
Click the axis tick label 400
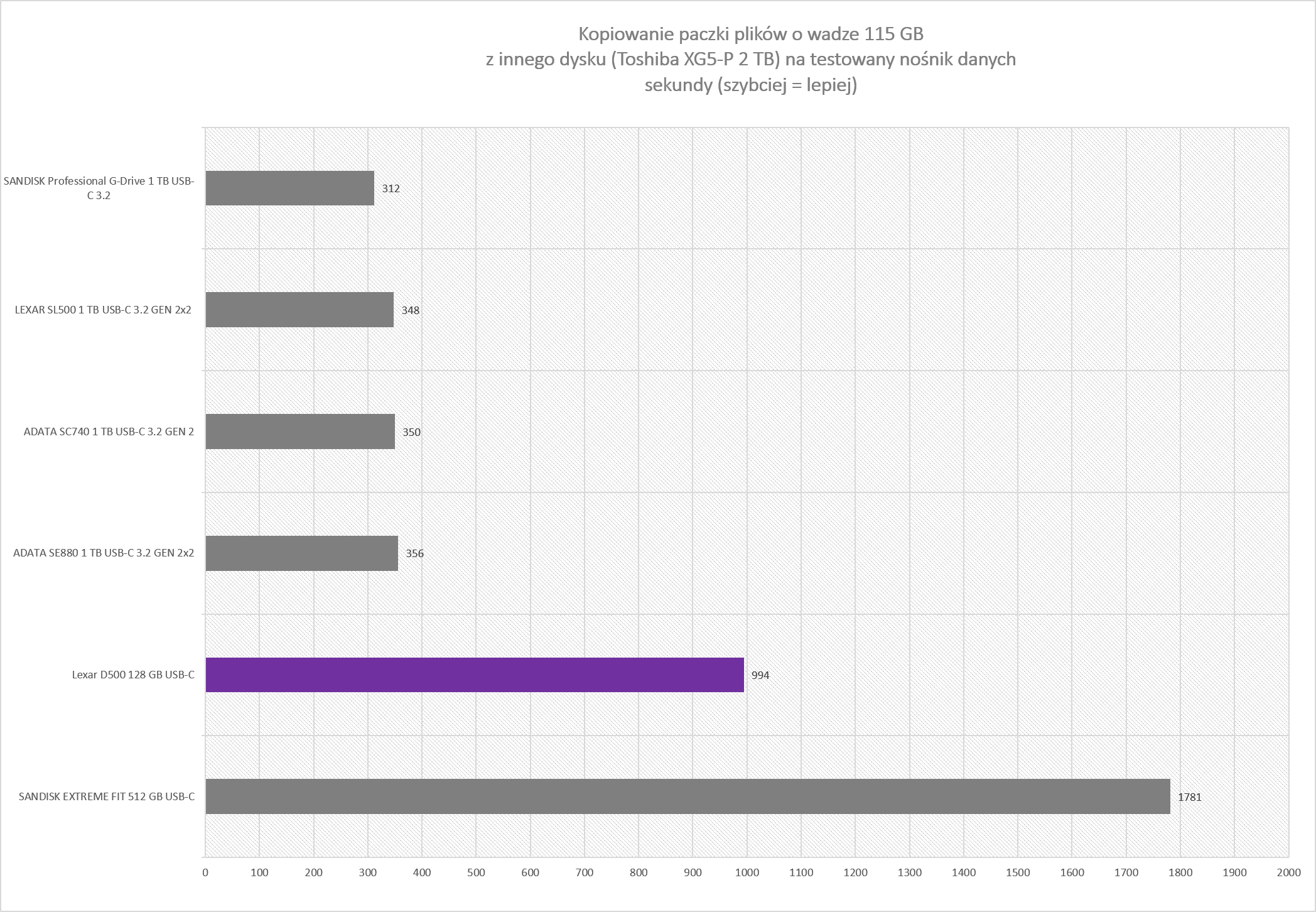pos(422,872)
